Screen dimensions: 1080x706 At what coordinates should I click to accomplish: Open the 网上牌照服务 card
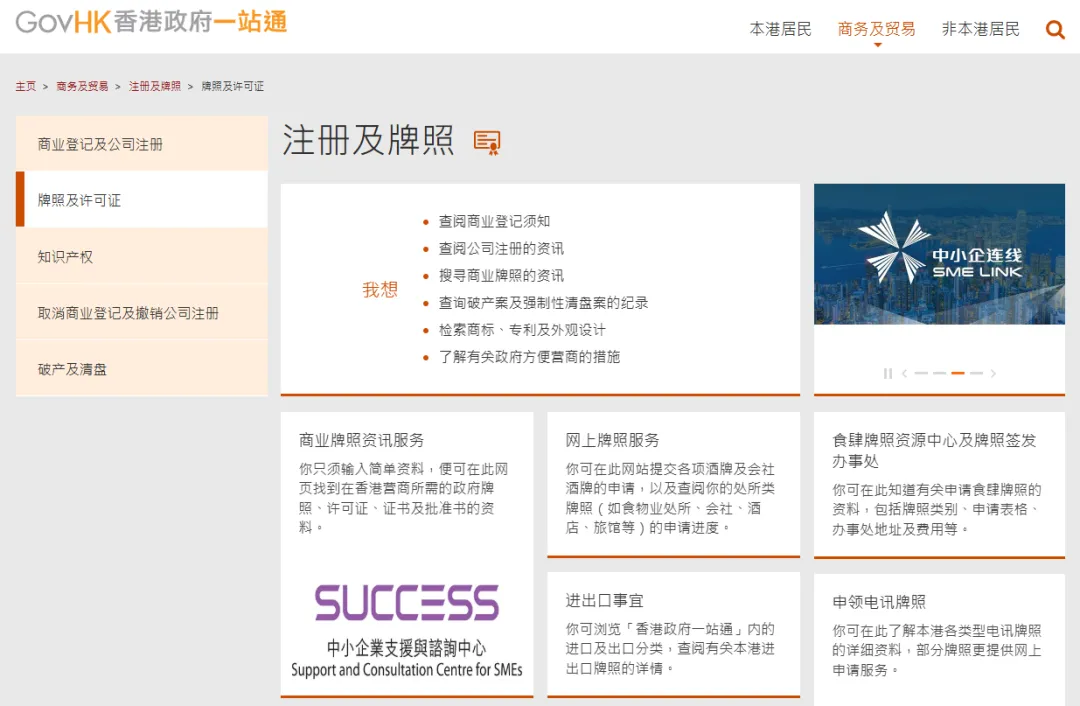click(x=612, y=440)
